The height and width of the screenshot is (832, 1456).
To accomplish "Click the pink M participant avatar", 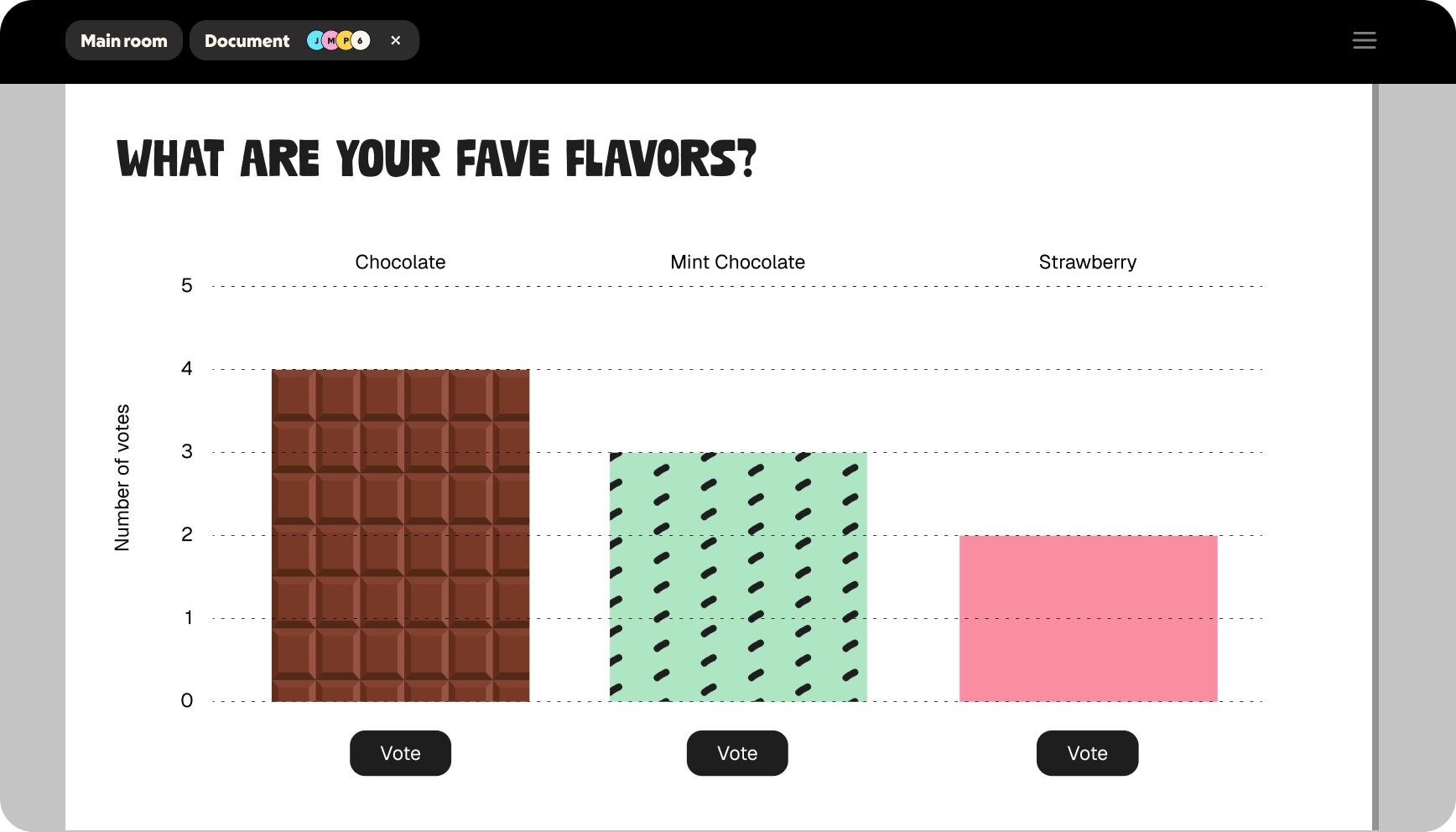I will tap(330, 40).
